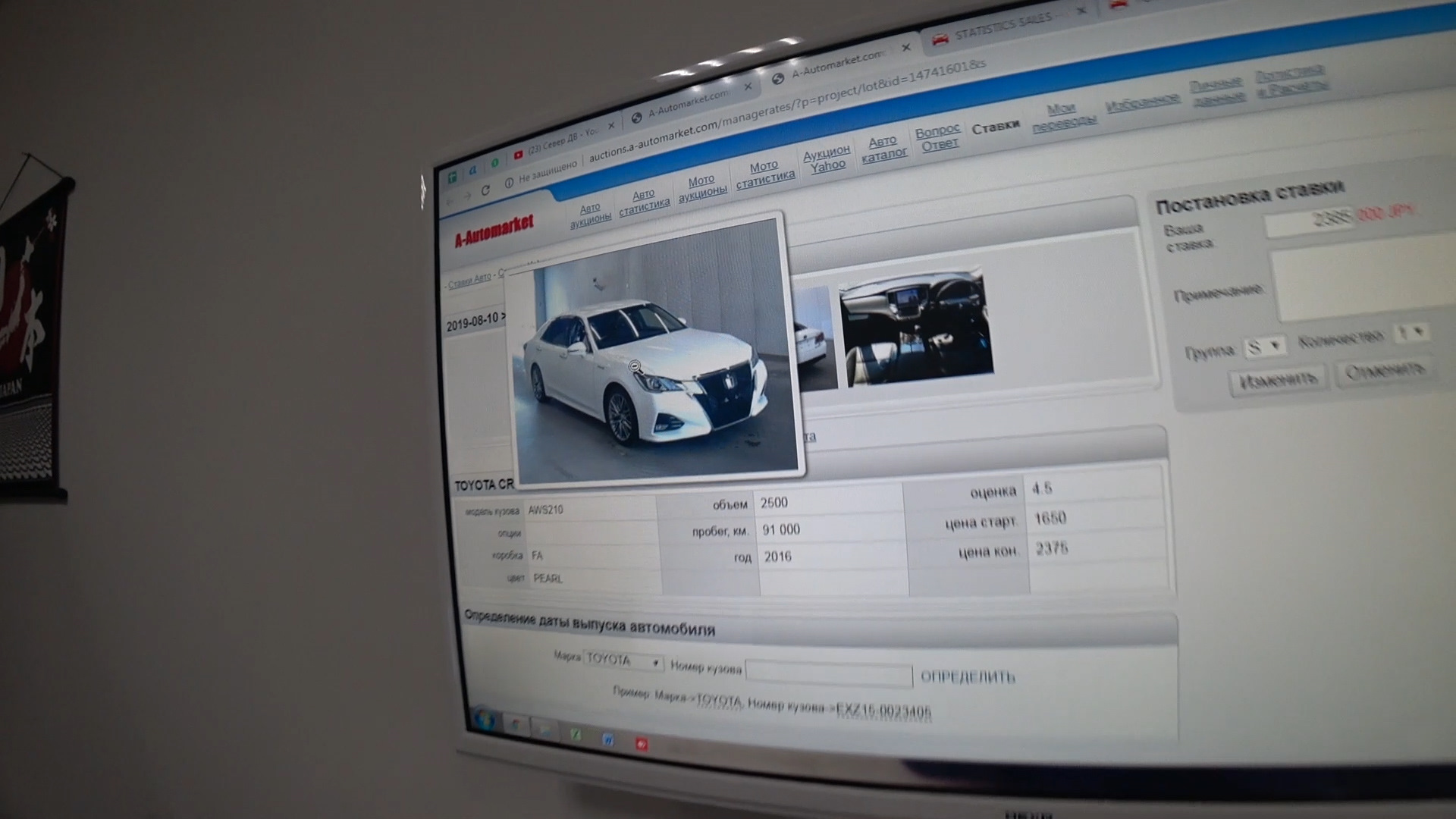Image resolution: width=1456 pixels, height=819 pixels.
Task: Open the partially hidden rear car thumbnail
Action: pyautogui.click(x=815, y=337)
